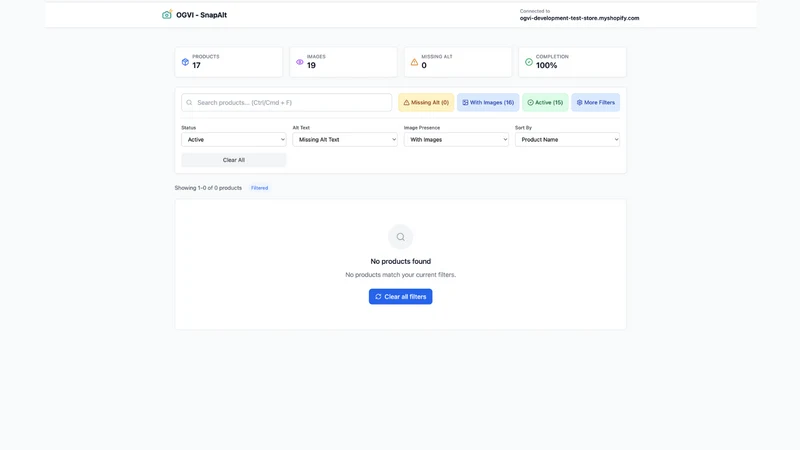800x450 pixels.
Task: Click the Missing Alt warning triangle icon
Action: point(414,62)
